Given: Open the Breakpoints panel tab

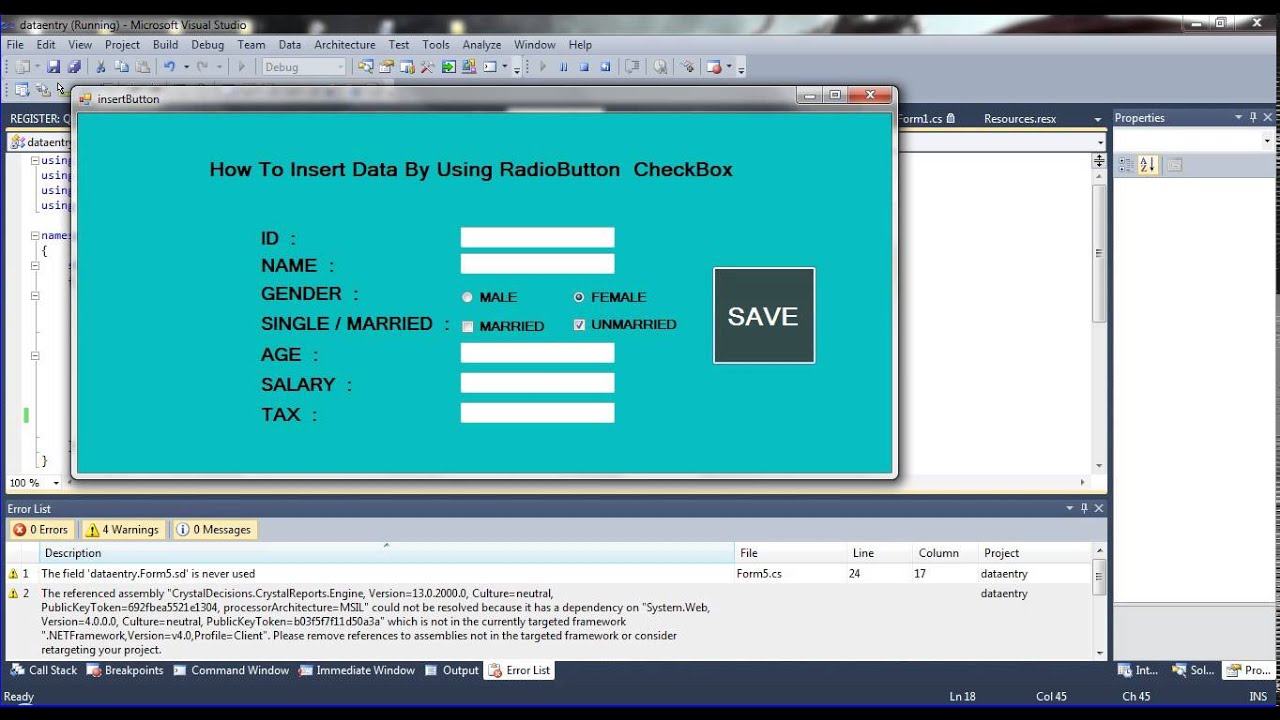Looking at the screenshot, I should [x=125, y=671].
